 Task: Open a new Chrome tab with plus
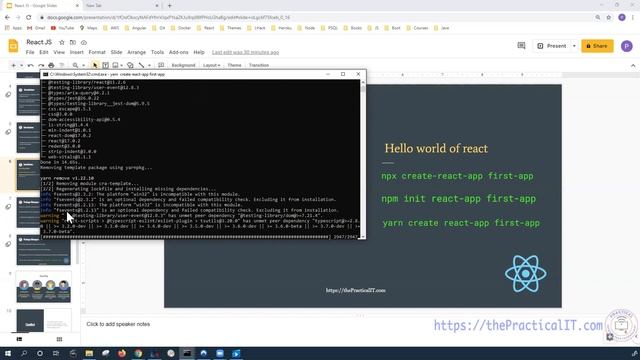169,6
